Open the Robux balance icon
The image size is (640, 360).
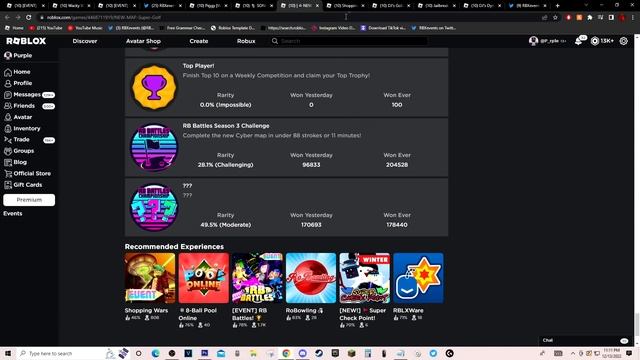click(595, 41)
